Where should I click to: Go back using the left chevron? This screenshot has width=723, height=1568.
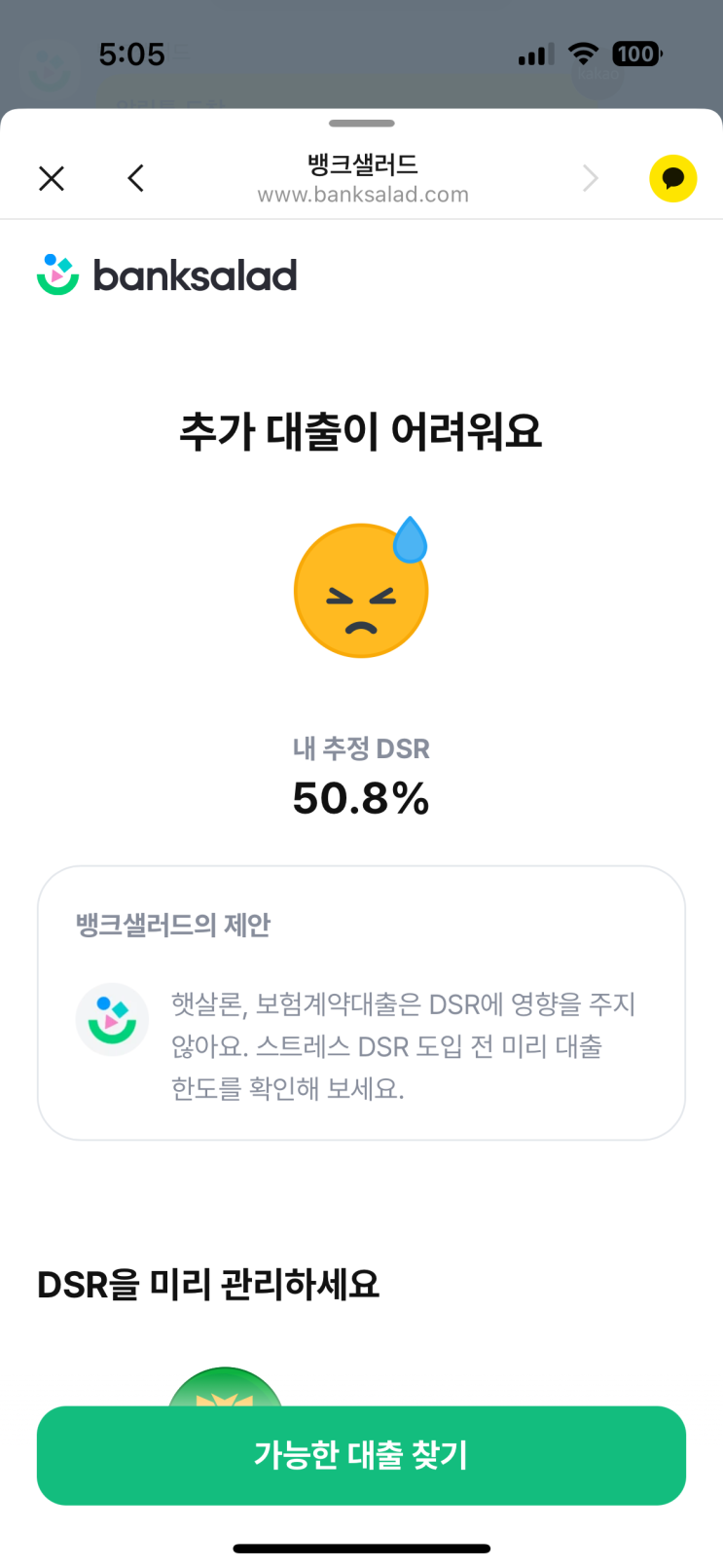click(136, 178)
